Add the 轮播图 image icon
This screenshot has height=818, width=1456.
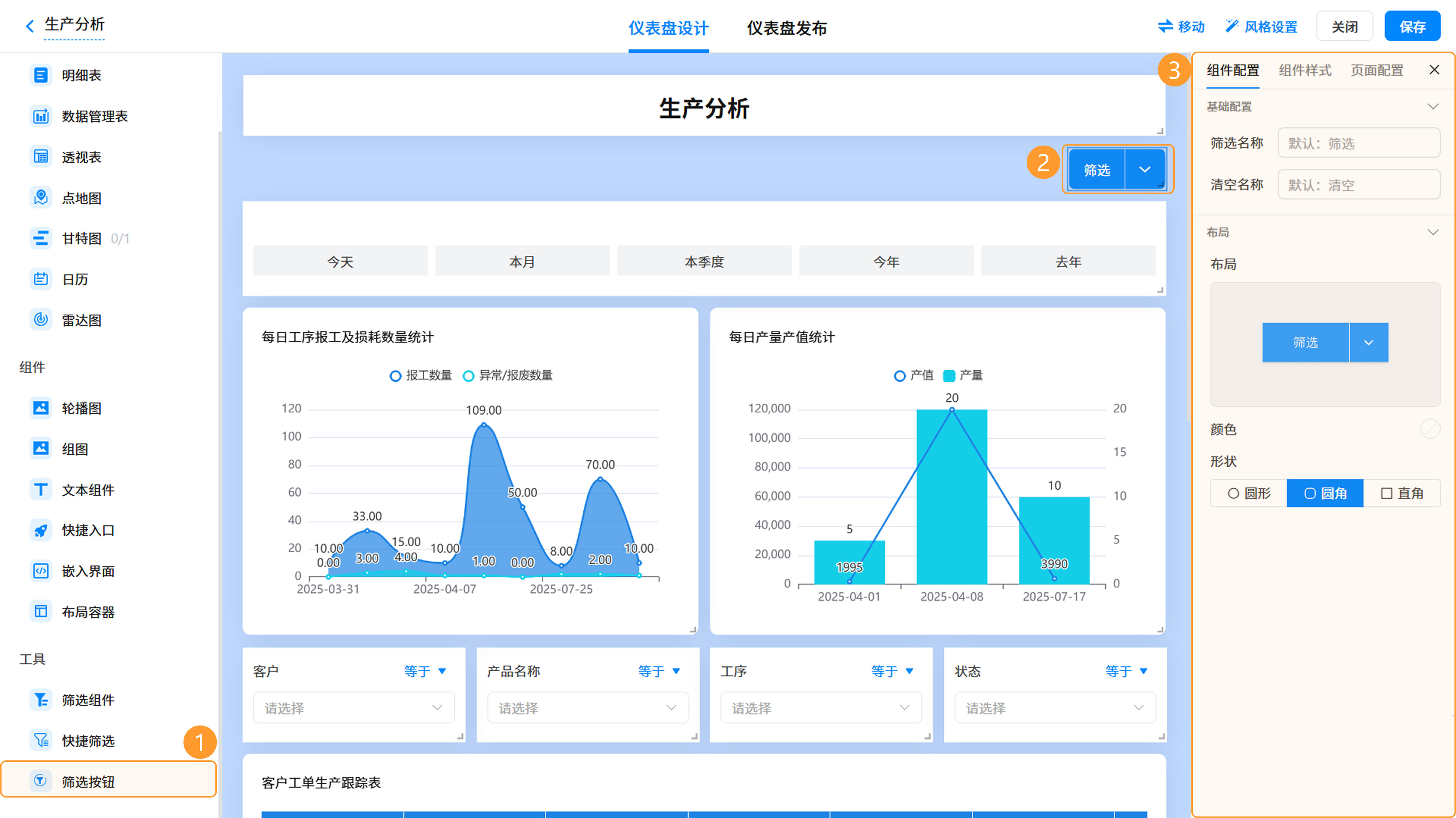point(41,408)
